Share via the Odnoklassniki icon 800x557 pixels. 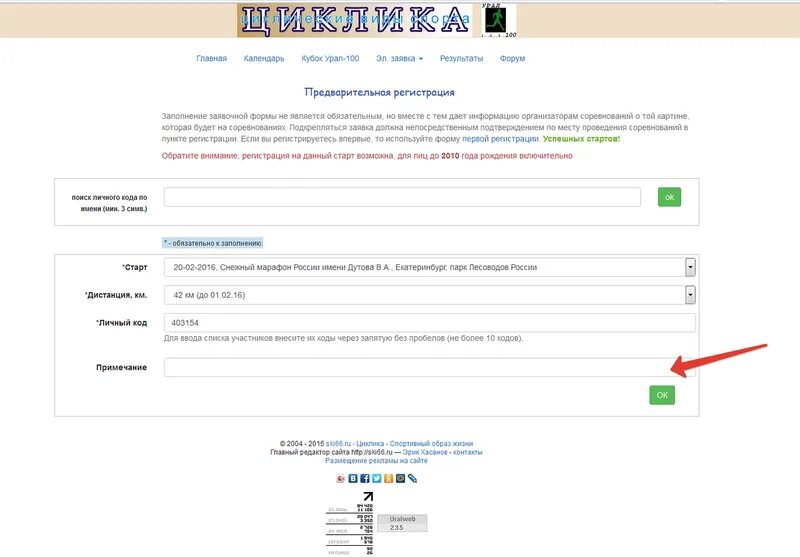click(388, 478)
